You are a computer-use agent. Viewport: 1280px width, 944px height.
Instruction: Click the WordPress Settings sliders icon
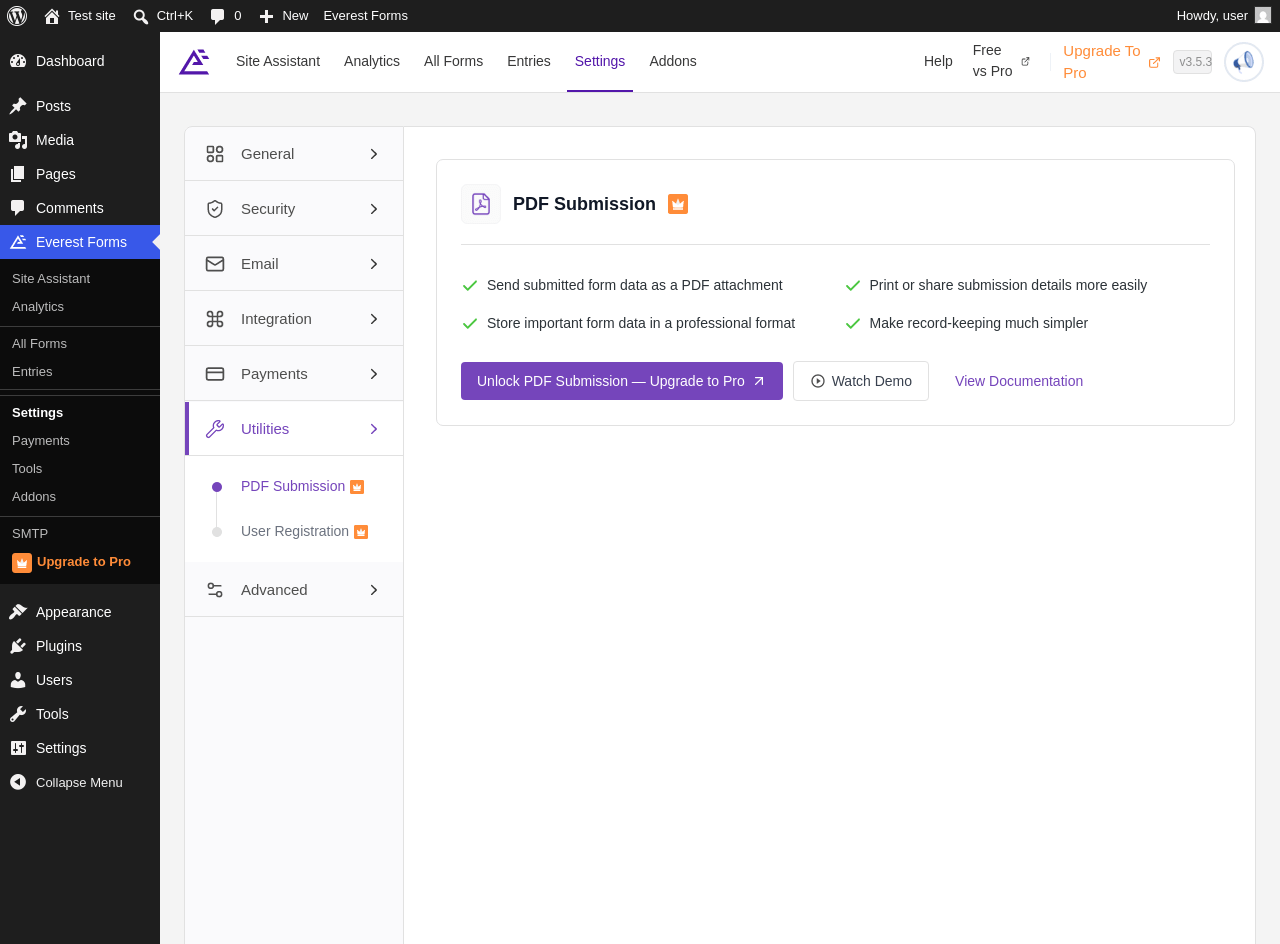[18, 748]
